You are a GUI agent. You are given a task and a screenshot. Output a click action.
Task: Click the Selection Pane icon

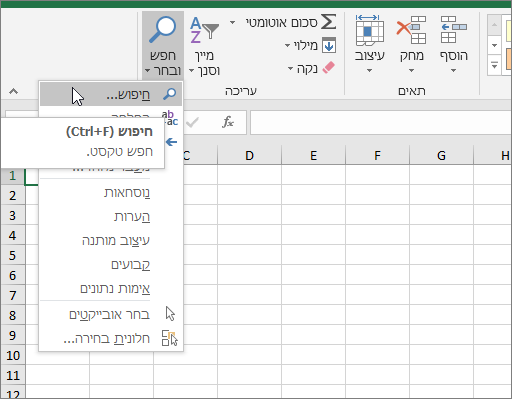click(x=170, y=338)
